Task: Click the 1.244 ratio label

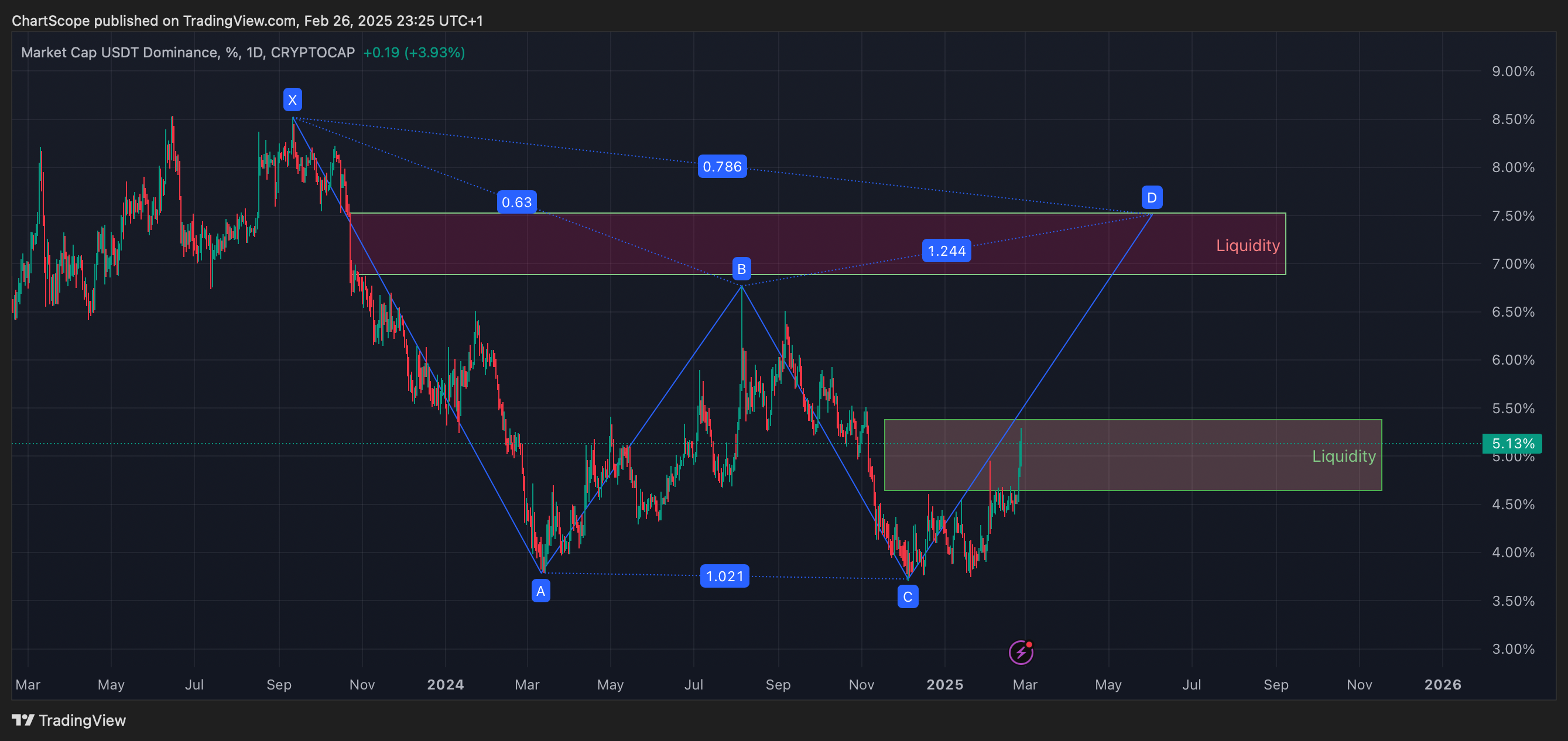Action: pos(947,251)
